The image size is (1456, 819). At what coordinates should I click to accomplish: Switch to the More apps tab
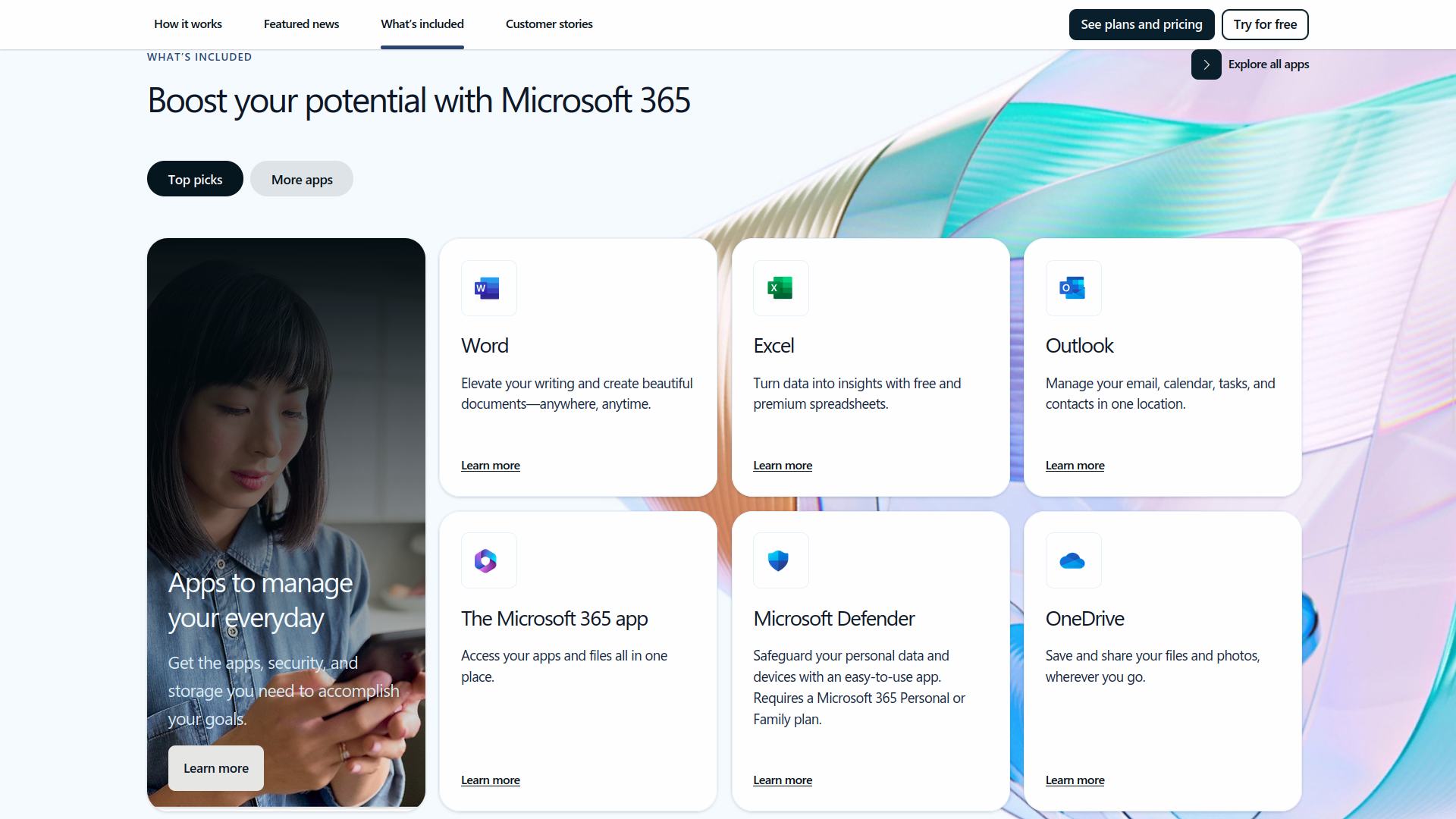click(302, 179)
